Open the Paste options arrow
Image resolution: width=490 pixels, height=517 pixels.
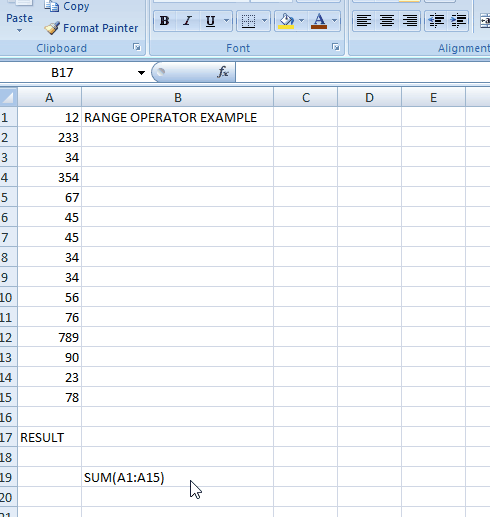[19, 31]
